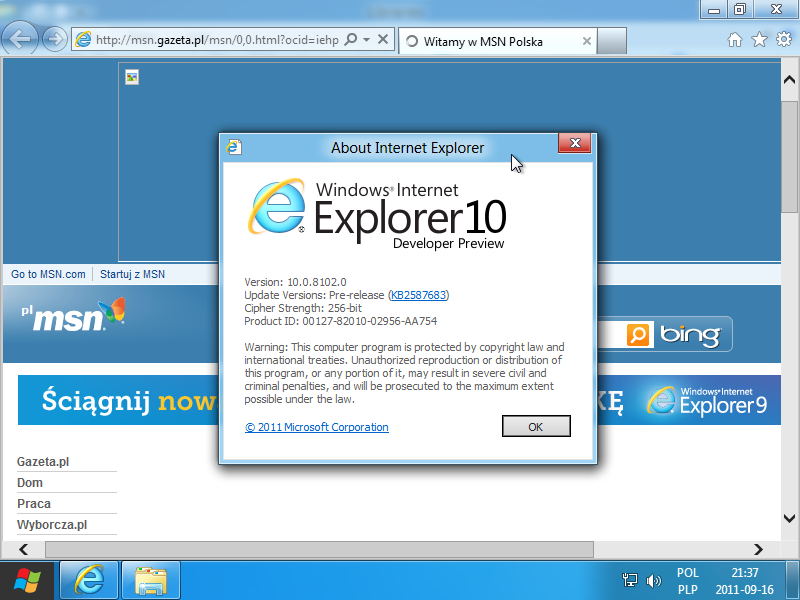The image size is (800, 600).
Task: Open a new blank tab
Action: 612,41
